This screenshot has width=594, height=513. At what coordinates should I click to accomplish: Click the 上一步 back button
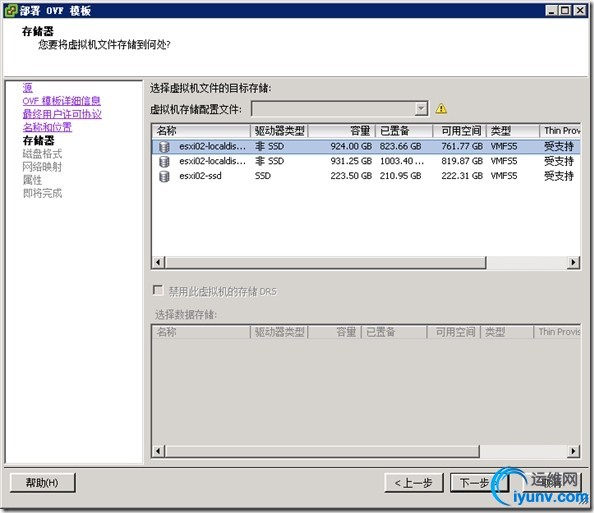[x=414, y=483]
